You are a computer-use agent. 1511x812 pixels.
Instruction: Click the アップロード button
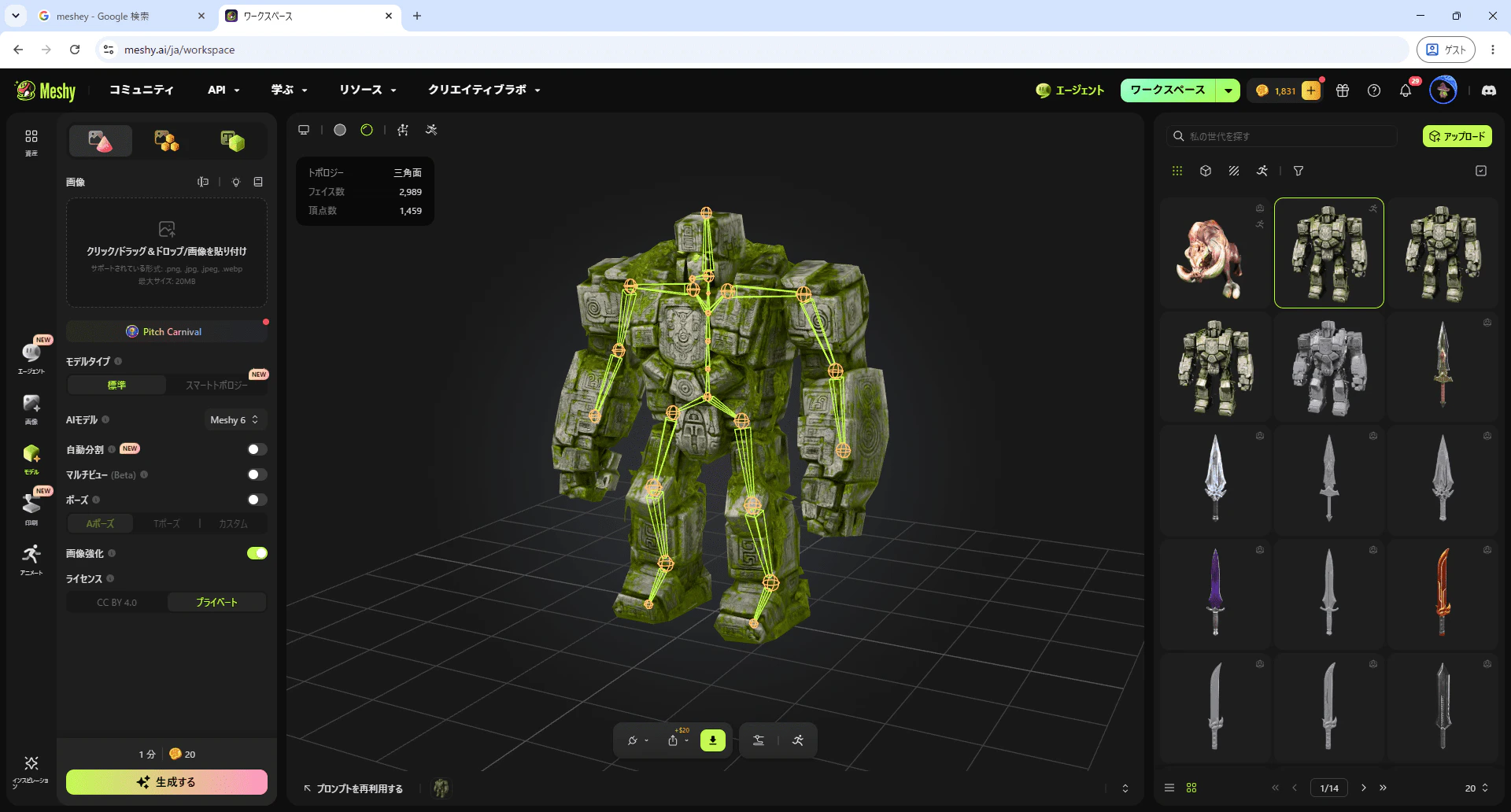[1457, 136]
